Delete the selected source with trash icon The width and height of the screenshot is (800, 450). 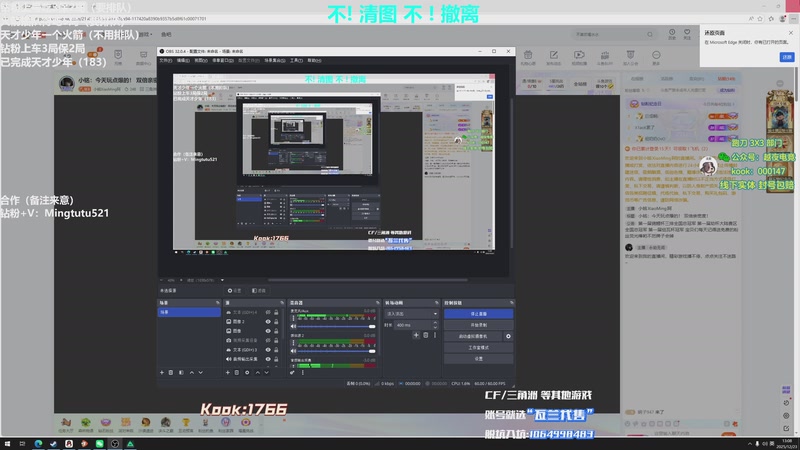(237, 372)
